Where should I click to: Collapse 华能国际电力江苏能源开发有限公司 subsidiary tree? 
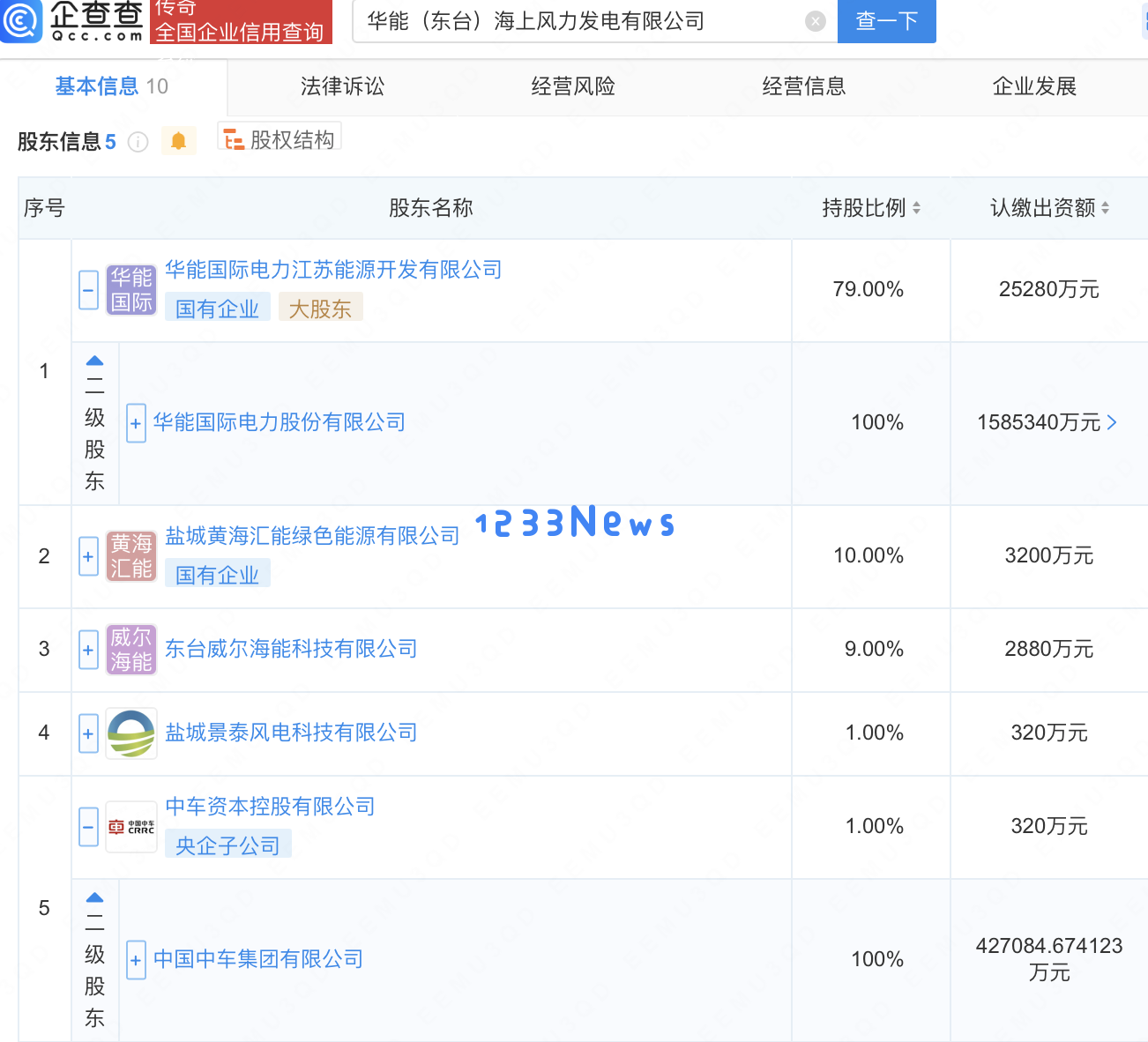click(88, 289)
